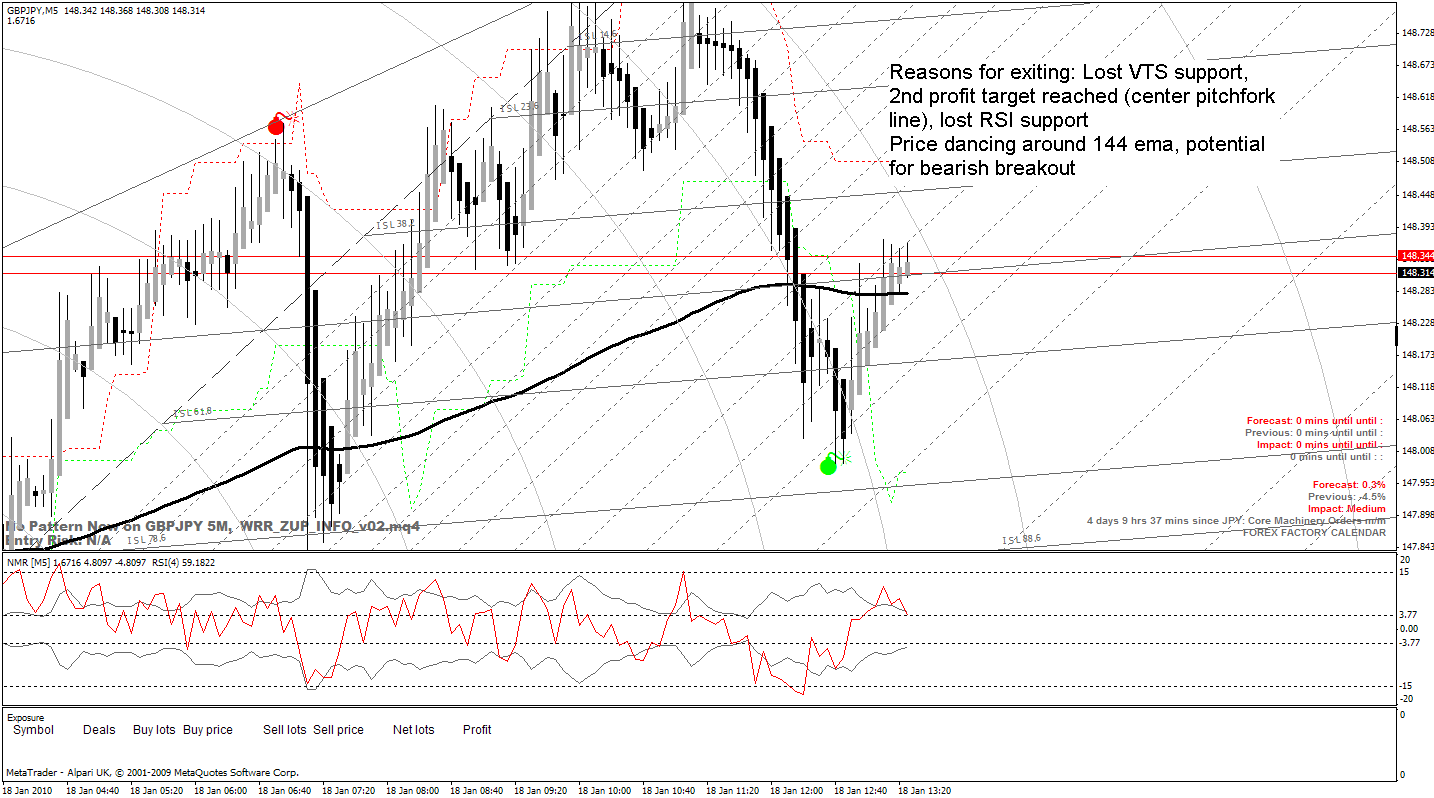This screenshot has height=798, width=1434.
Task: Click the "ISL 78.6" Fibonacci label
Action: (x=146, y=539)
